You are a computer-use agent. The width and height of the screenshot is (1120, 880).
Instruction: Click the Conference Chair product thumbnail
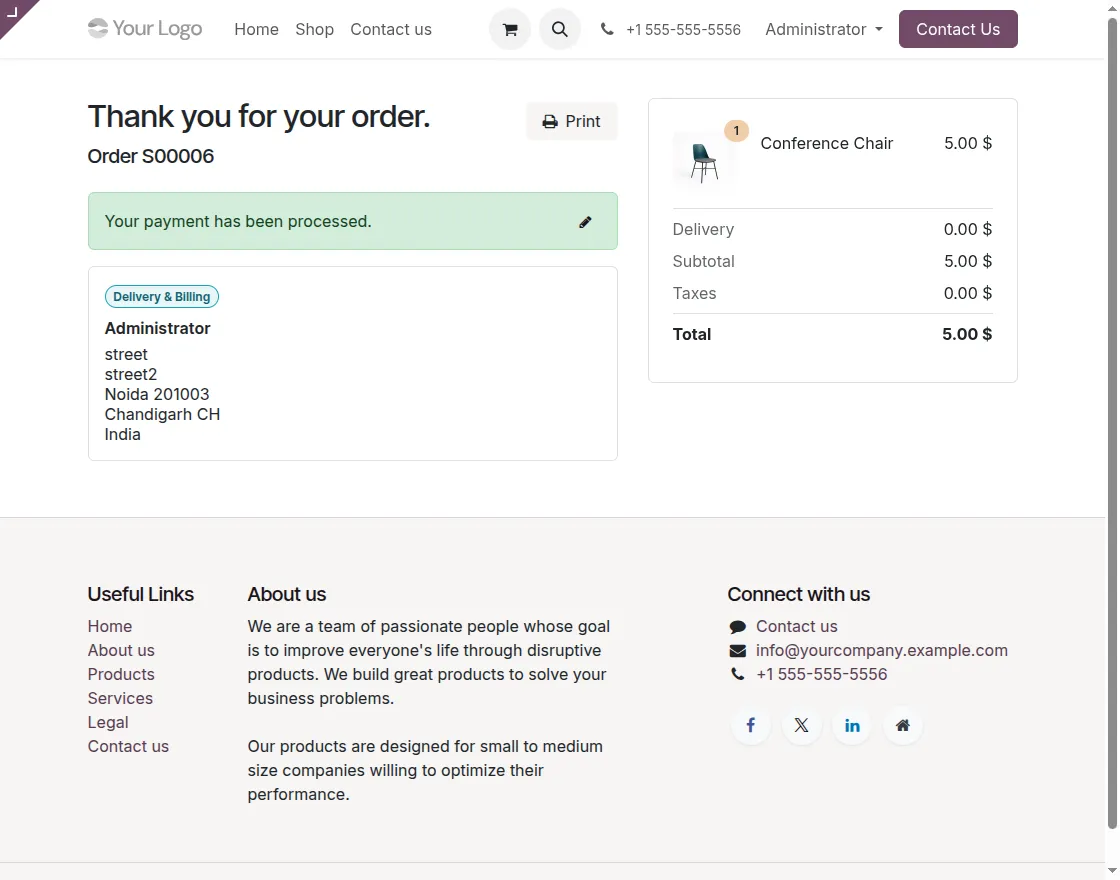(x=704, y=161)
